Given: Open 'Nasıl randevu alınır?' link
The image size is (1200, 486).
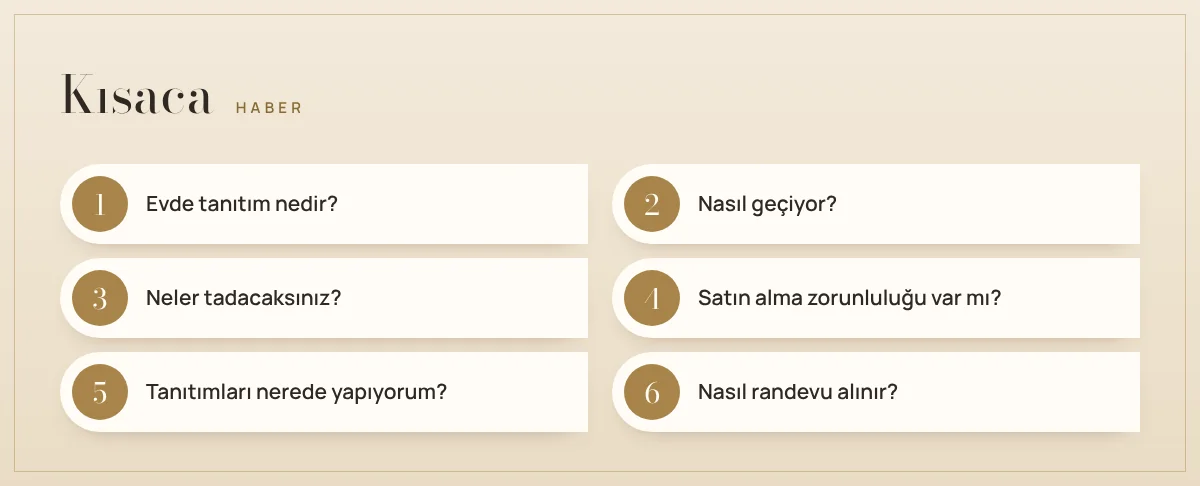Looking at the screenshot, I should pos(798,392).
